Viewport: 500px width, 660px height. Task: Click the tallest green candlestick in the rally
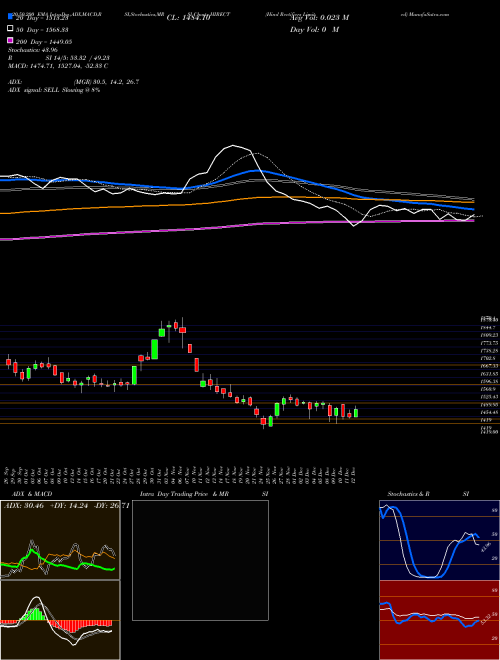click(155, 349)
